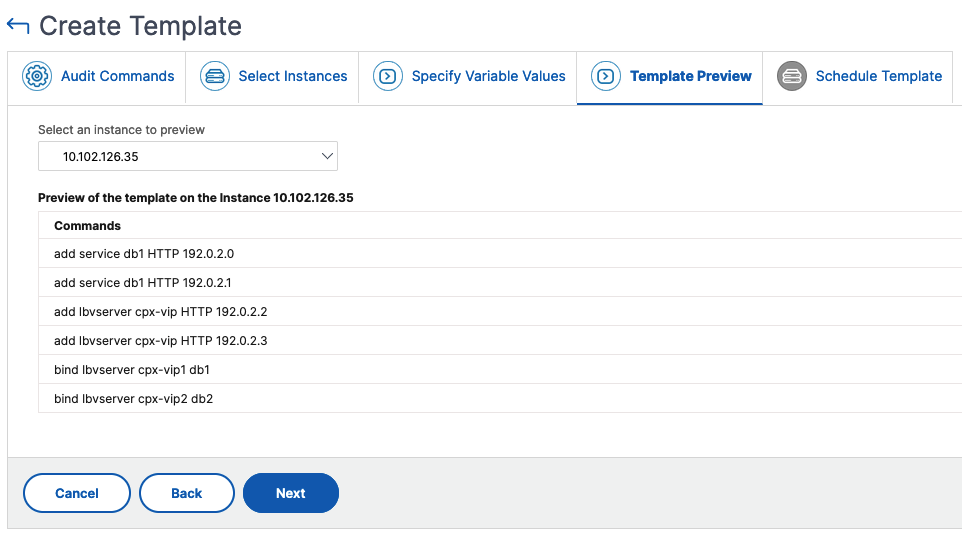962x536 pixels.
Task: Select the add lbvserver 192.0.2.3 row
Action: 500,340
